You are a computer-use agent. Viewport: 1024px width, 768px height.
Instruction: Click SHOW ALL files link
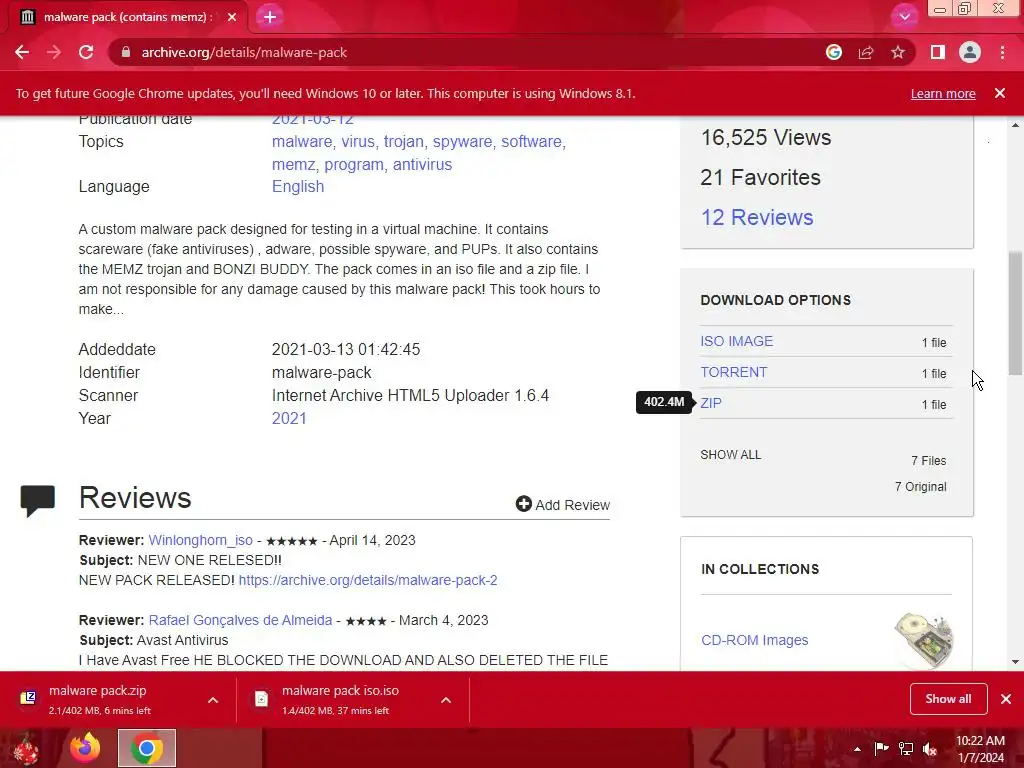point(730,455)
